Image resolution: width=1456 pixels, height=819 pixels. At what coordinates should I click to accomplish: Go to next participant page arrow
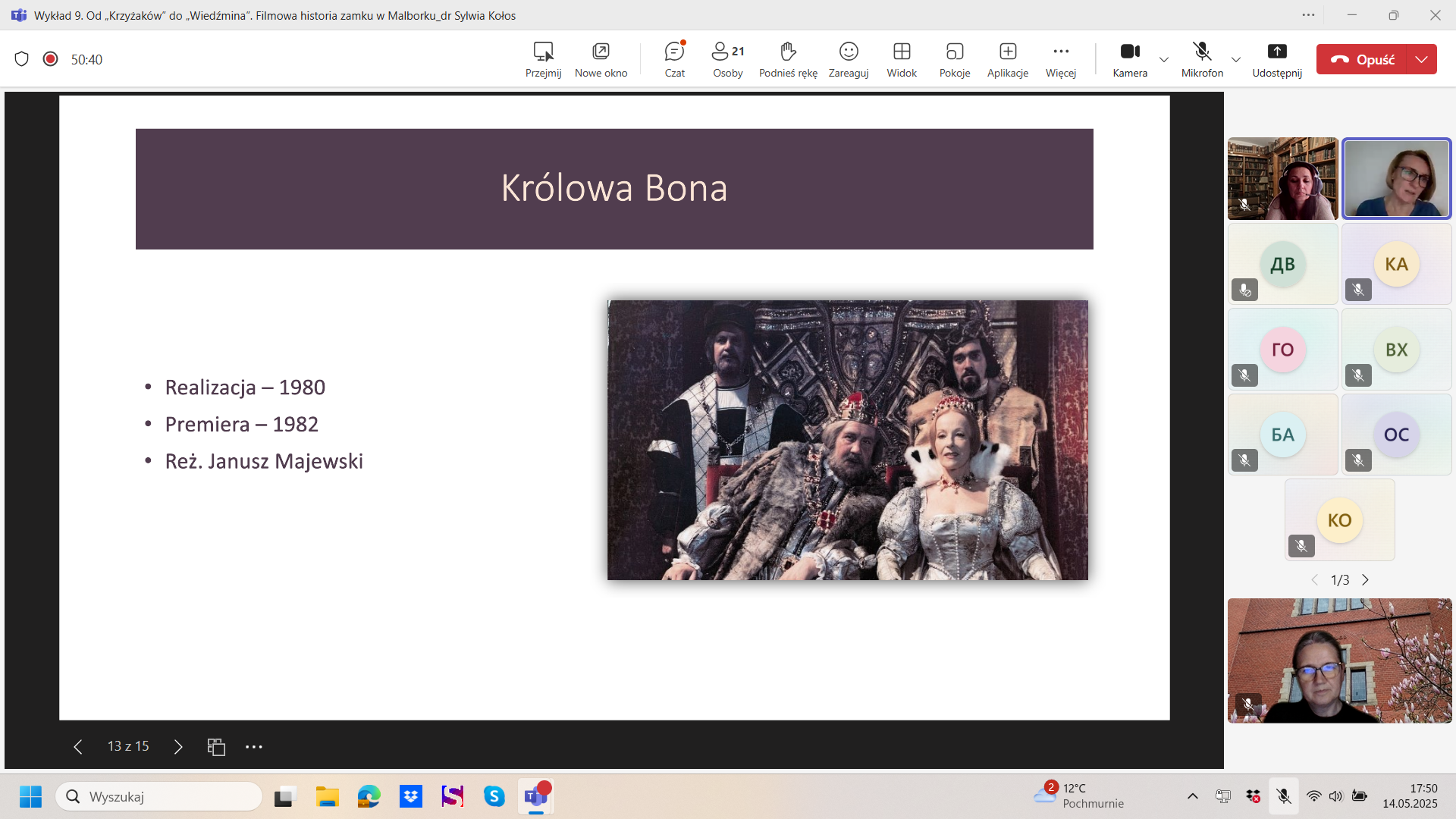pyautogui.click(x=1365, y=580)
